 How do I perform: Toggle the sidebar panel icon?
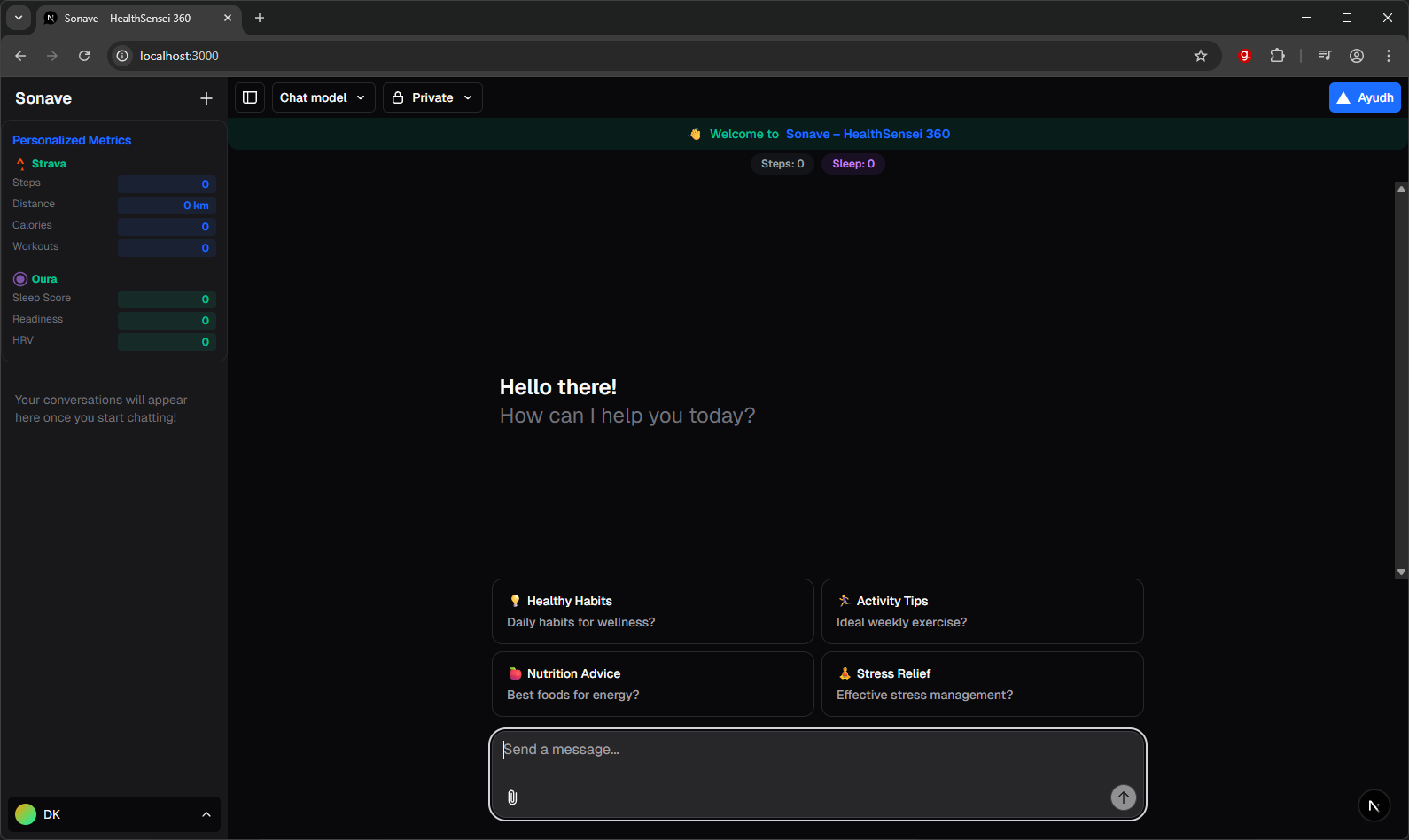(x=250, y=97)
